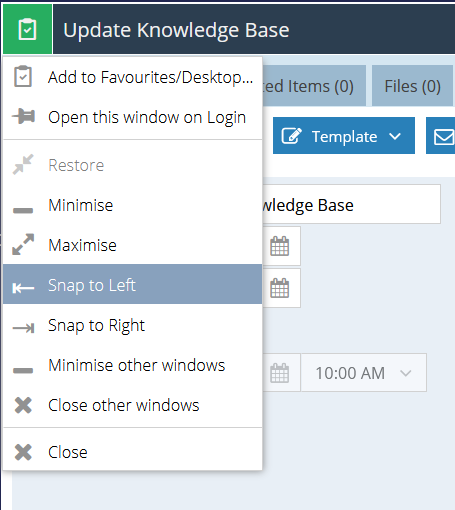Click the green clipboard window icon
The width and height of the screenshot is (455, 510).
27,29
